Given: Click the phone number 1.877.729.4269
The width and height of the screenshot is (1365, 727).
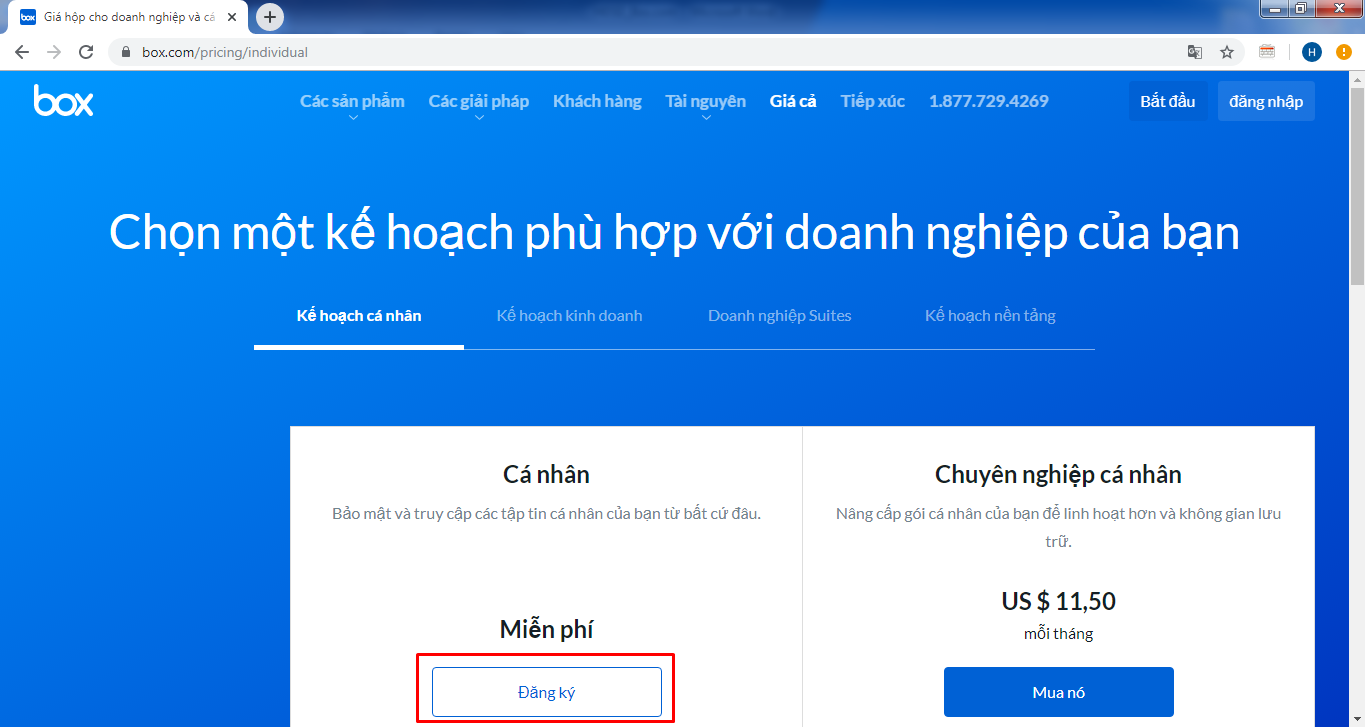Looking at the screenshot, I should [x=989, y=101].
